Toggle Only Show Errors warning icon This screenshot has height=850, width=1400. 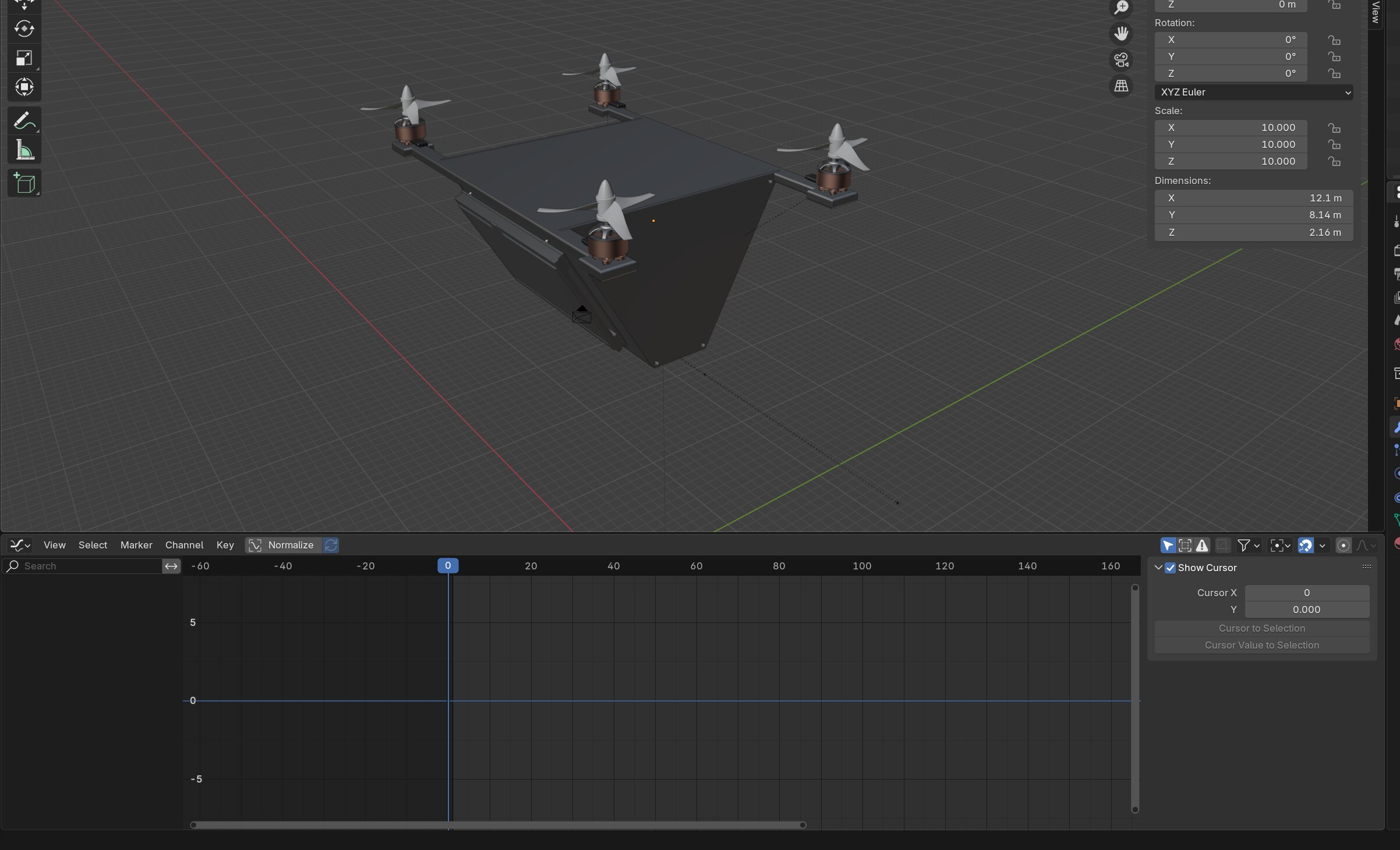coord(1202,545)
